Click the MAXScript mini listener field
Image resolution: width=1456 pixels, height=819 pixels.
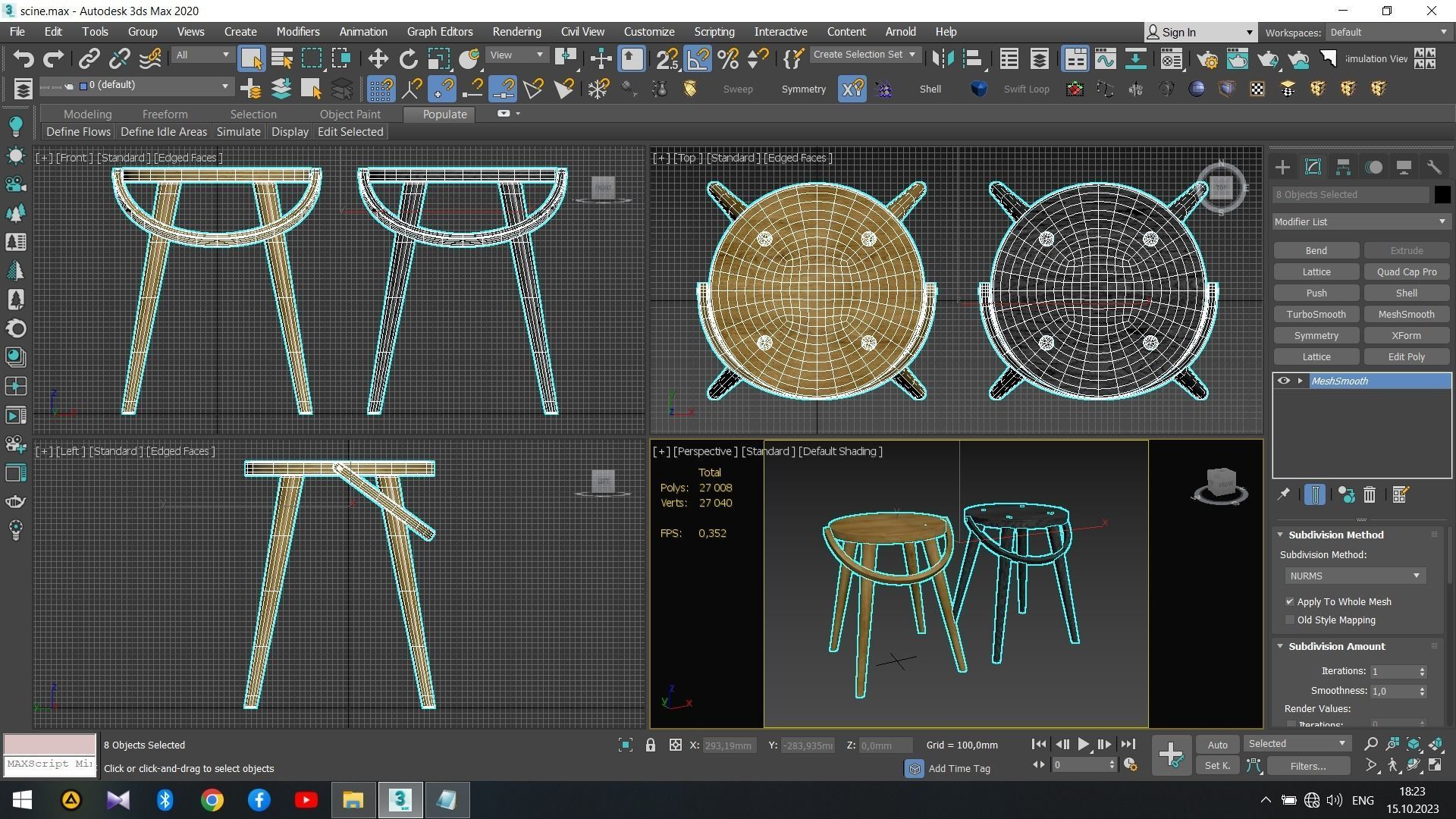50,764
